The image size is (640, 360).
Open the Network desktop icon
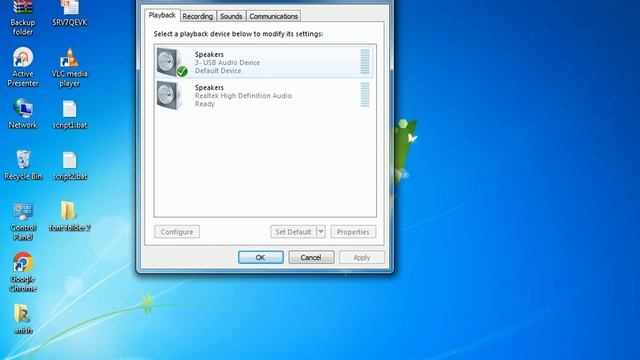coord(23,113)
